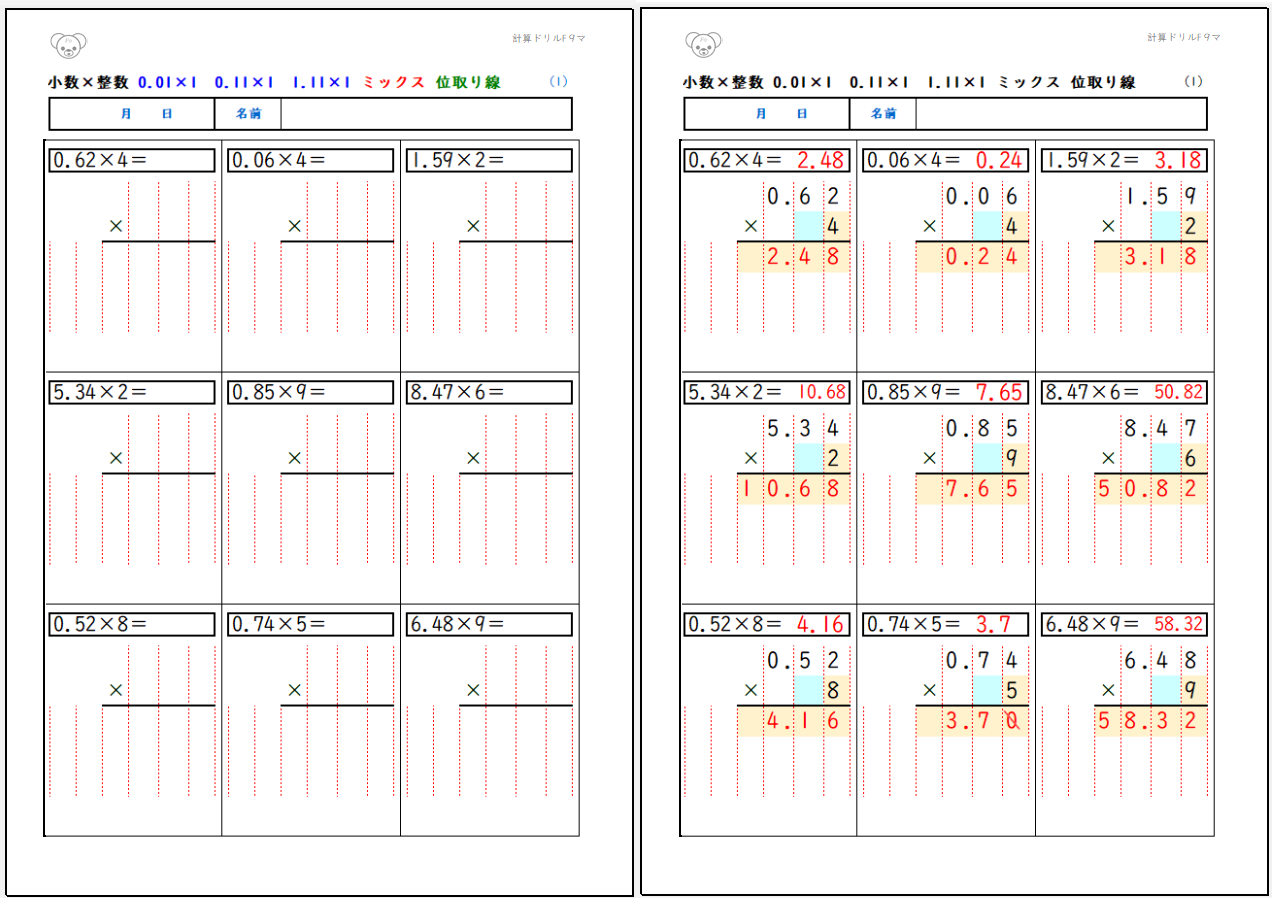Click the × sign under blank 0.85×9= problem
The width and height of the screenshot is (1272, 898).
tap(294, 458)
